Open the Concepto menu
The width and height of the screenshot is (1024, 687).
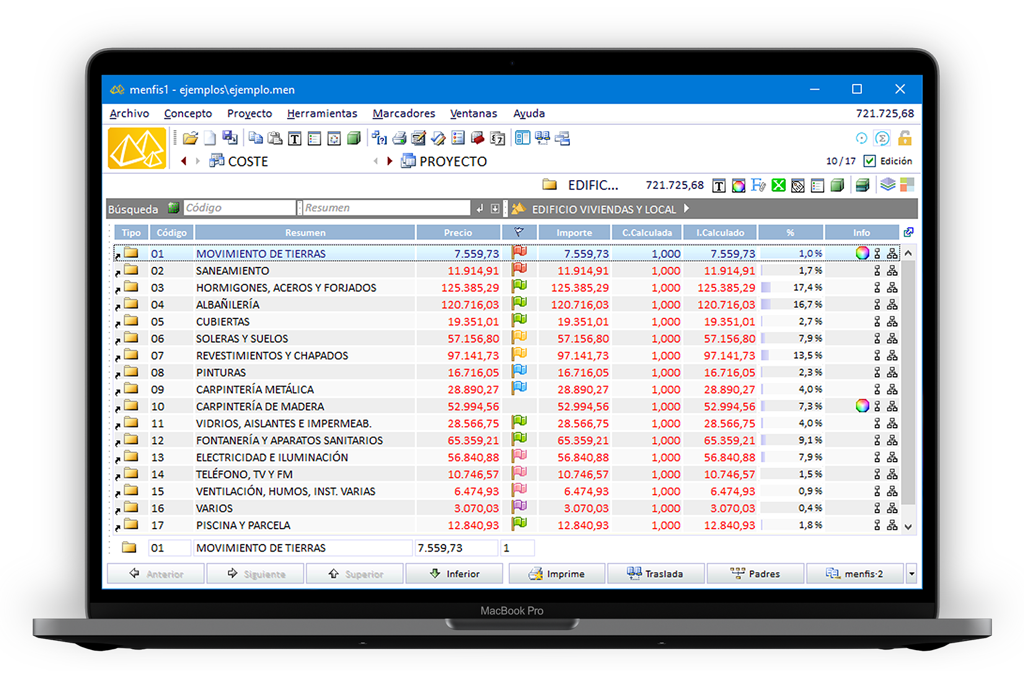coord(188,114)
